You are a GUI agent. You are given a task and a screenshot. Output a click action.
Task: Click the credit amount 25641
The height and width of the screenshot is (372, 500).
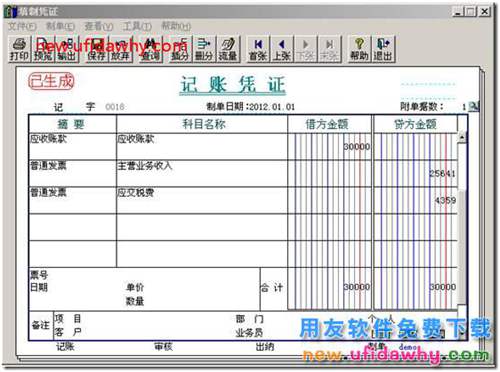pyautogui.click(x=442, y=173)
